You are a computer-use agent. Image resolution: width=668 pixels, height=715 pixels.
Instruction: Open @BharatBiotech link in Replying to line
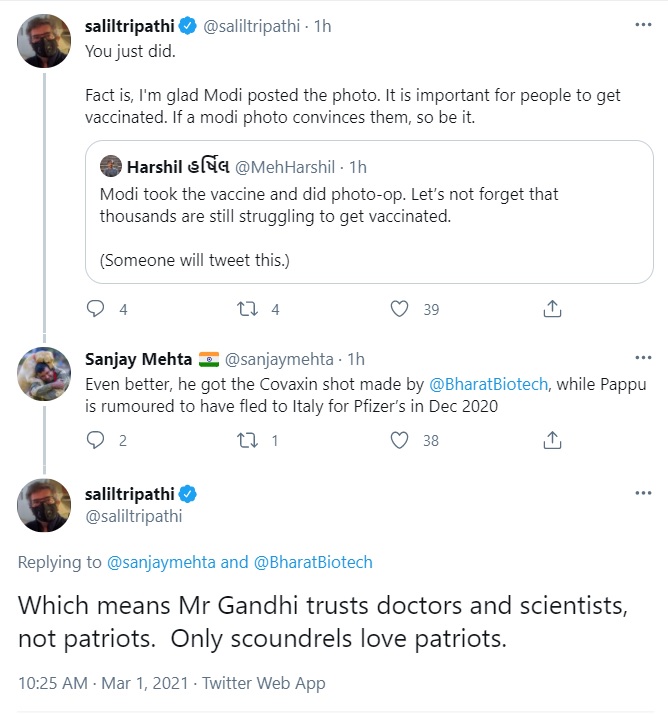point(313,562)
